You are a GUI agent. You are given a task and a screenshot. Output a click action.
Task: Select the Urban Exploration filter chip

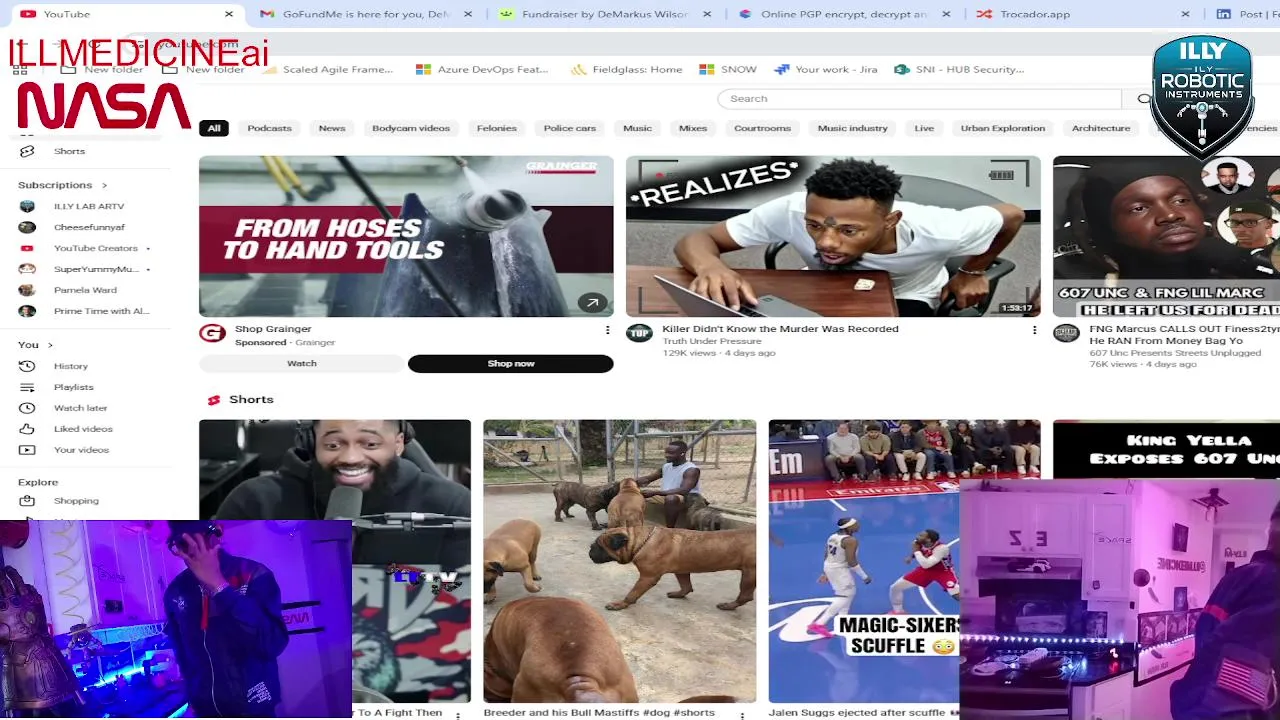(1003, 128)
